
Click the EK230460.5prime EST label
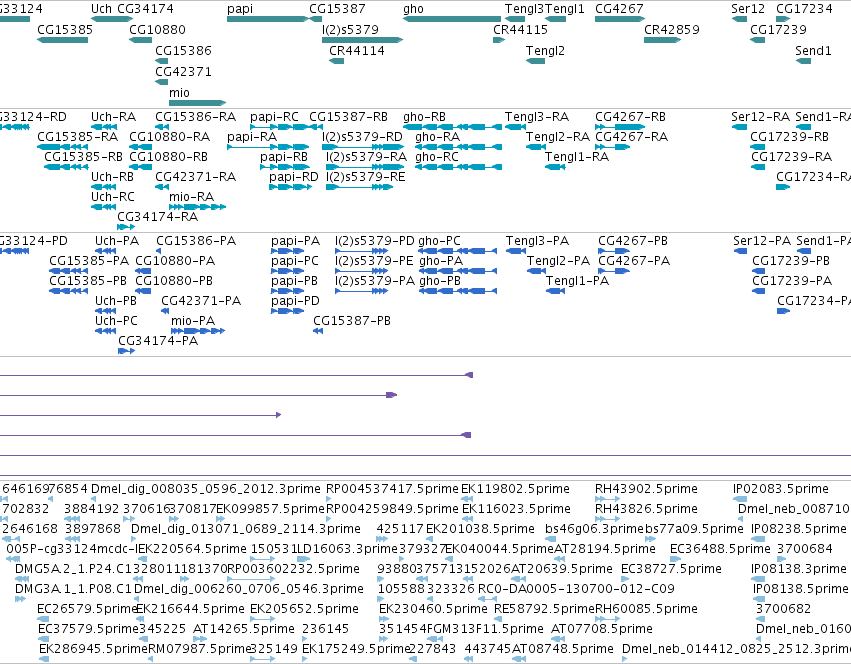click(x=433, y=609)
